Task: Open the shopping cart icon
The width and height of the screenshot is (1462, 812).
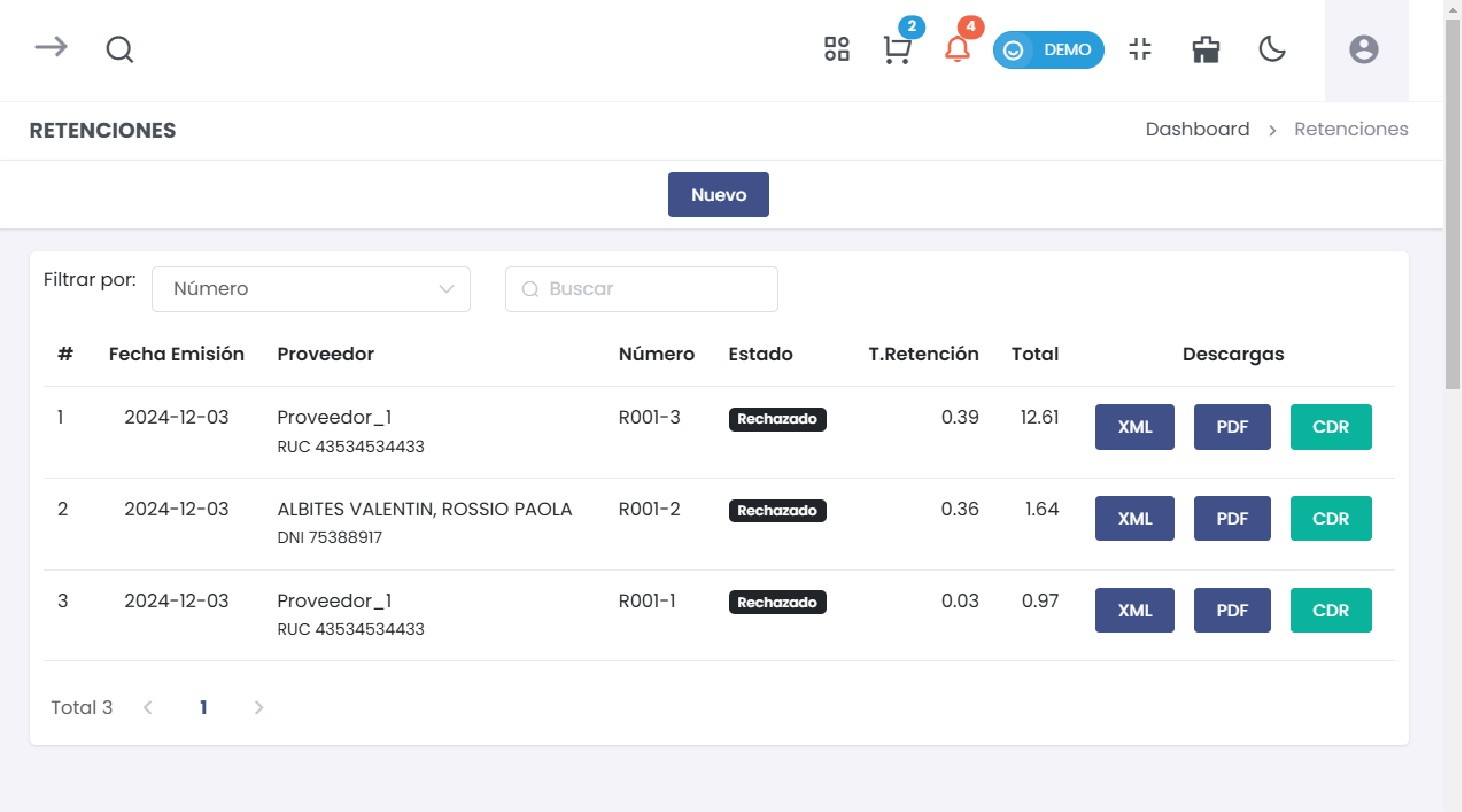Action: [x=897, y=49]
